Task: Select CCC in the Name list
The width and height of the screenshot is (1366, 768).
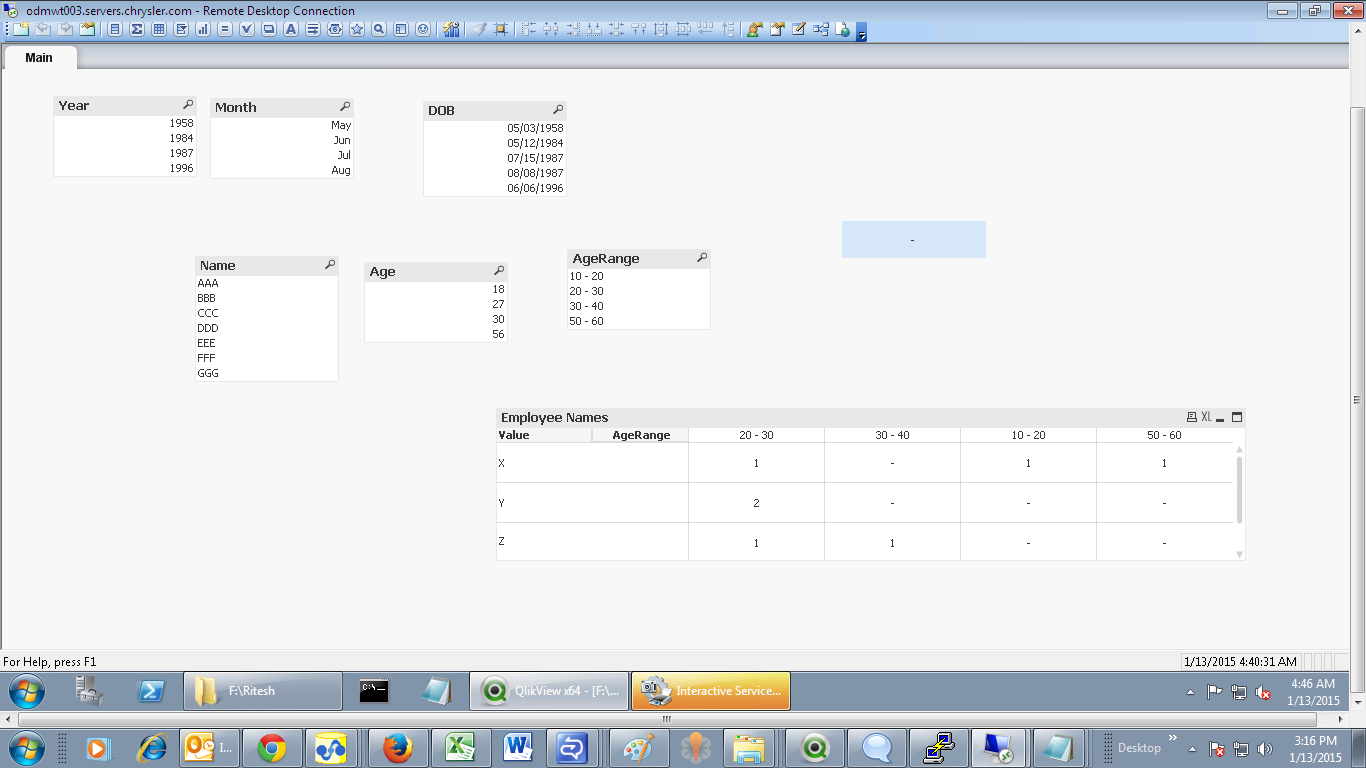Action: [x=267, y=314]
